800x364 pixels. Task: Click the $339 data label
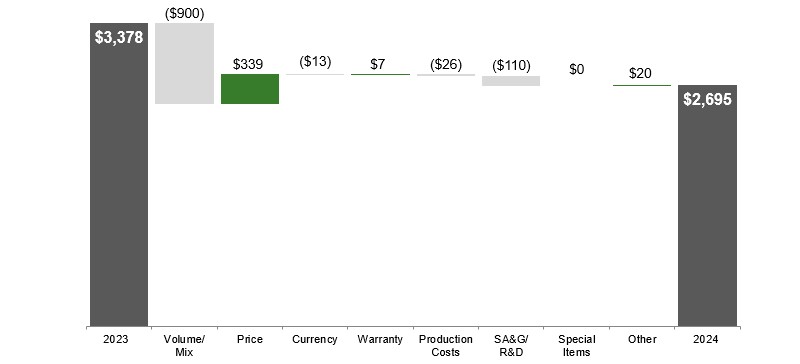pos(248,64)
